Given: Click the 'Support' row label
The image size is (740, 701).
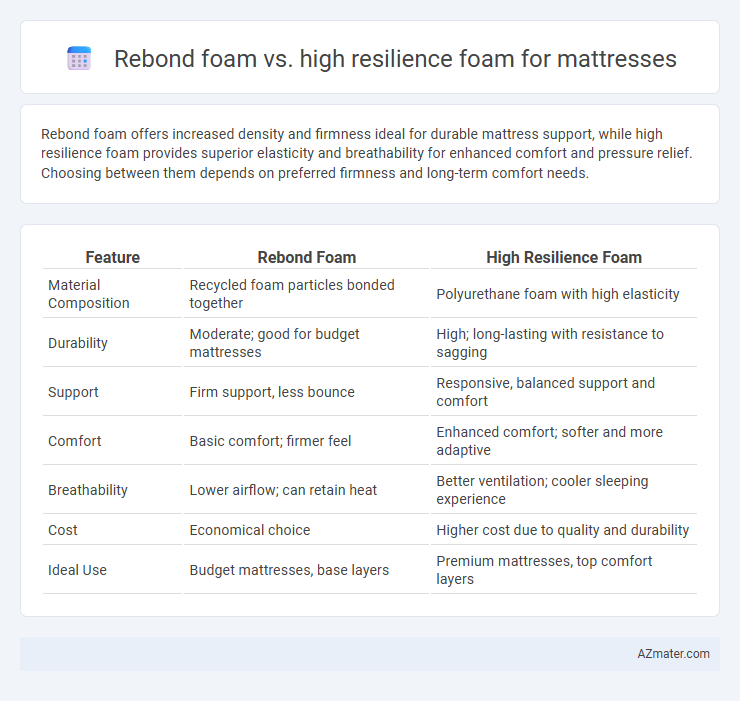Looking at the screenshot, I should coord(73,392).
